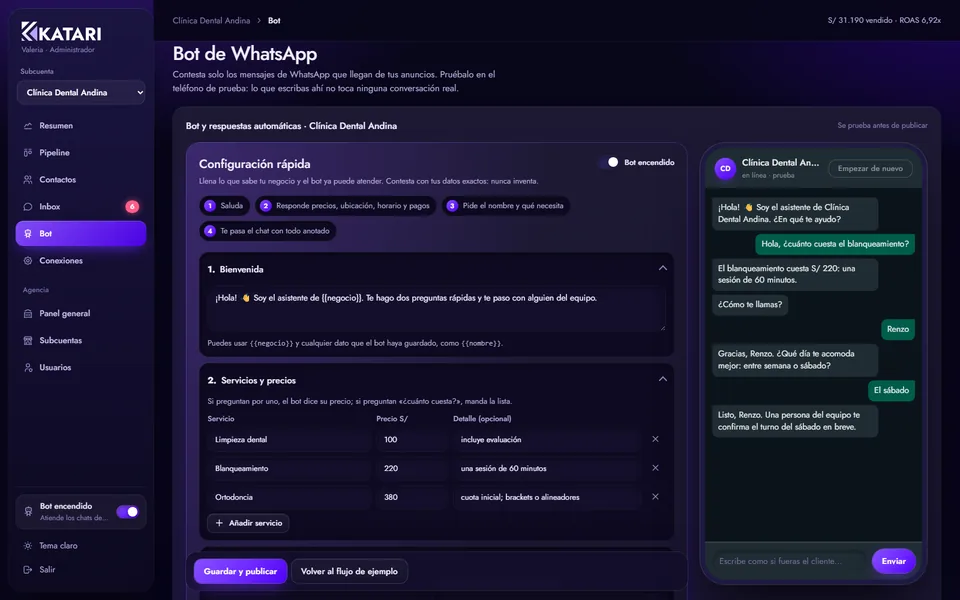Click the Subcuentas store icon
Screen dimensions: 960x600
tap(28, 340)
